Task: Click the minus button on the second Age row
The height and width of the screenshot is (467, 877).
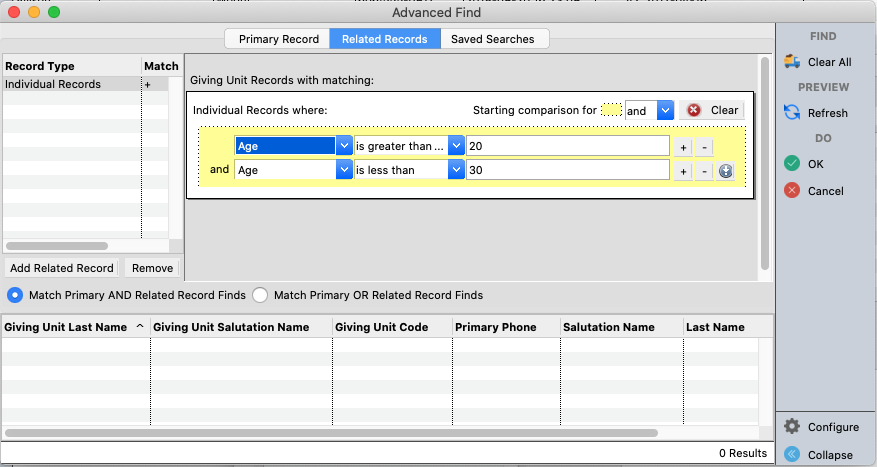Action: (702, 171)
